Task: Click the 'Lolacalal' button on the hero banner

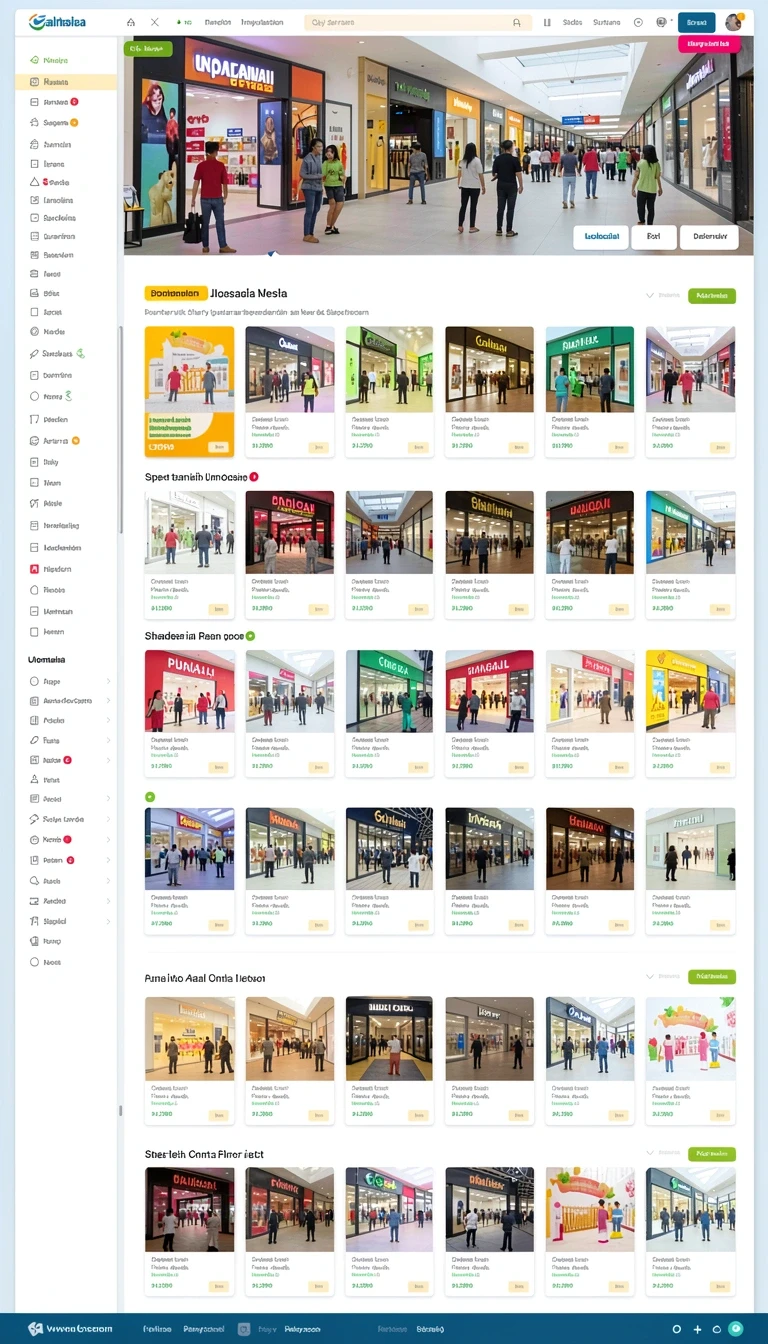Action: tap(601, 237)
